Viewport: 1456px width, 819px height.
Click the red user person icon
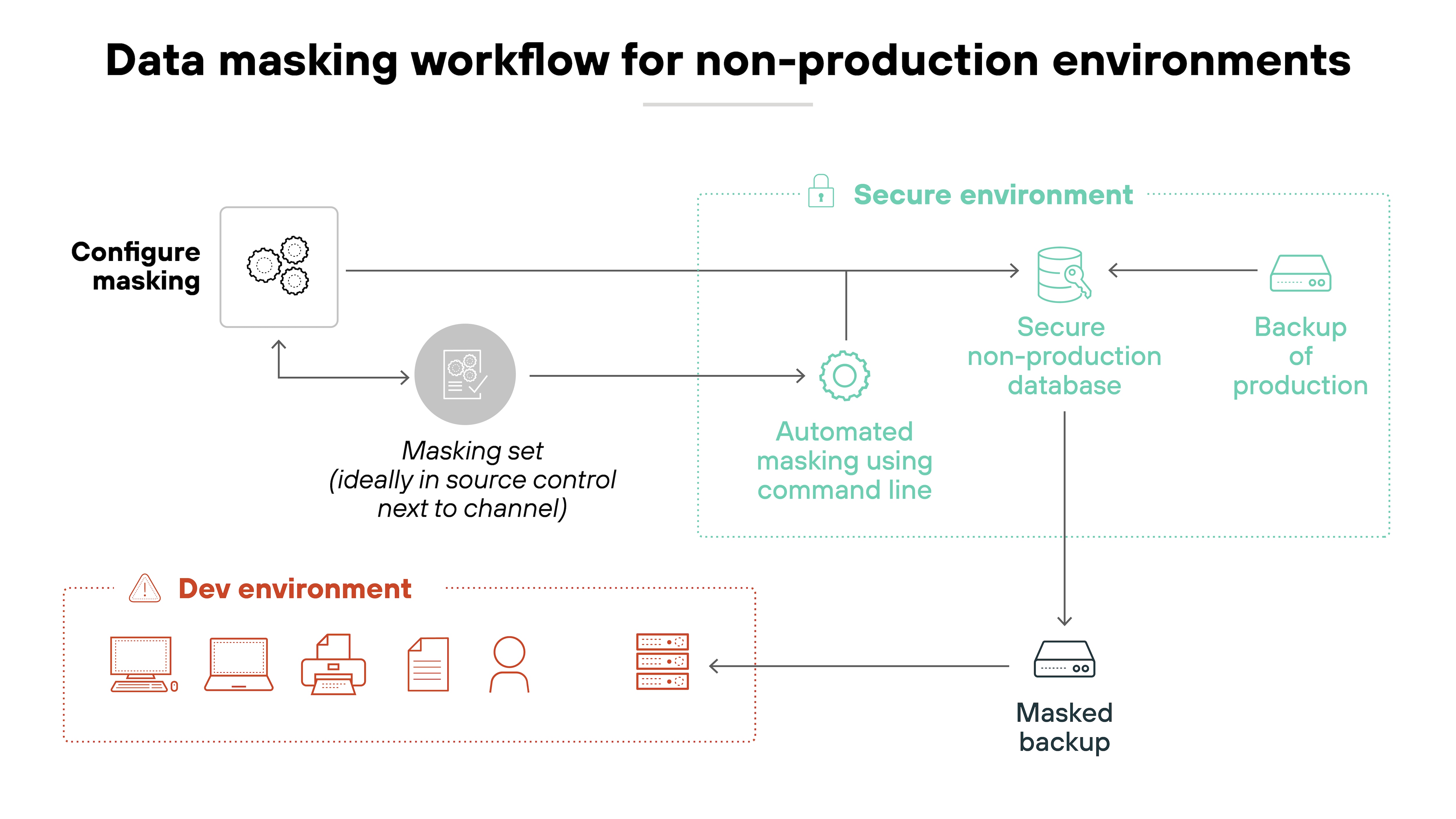(x=509, y=664)
